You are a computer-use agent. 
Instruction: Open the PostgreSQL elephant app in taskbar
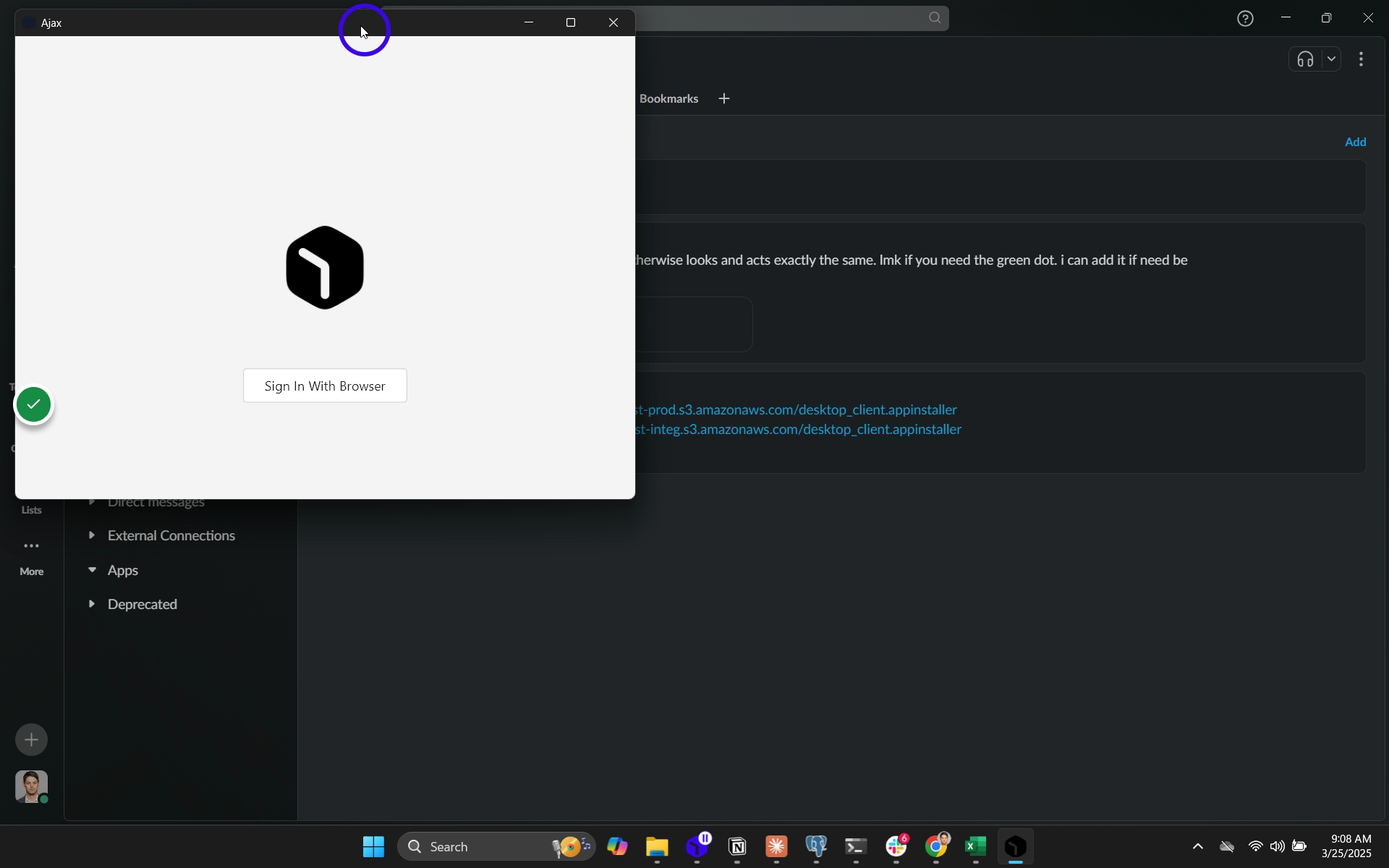tap(816, 846)
